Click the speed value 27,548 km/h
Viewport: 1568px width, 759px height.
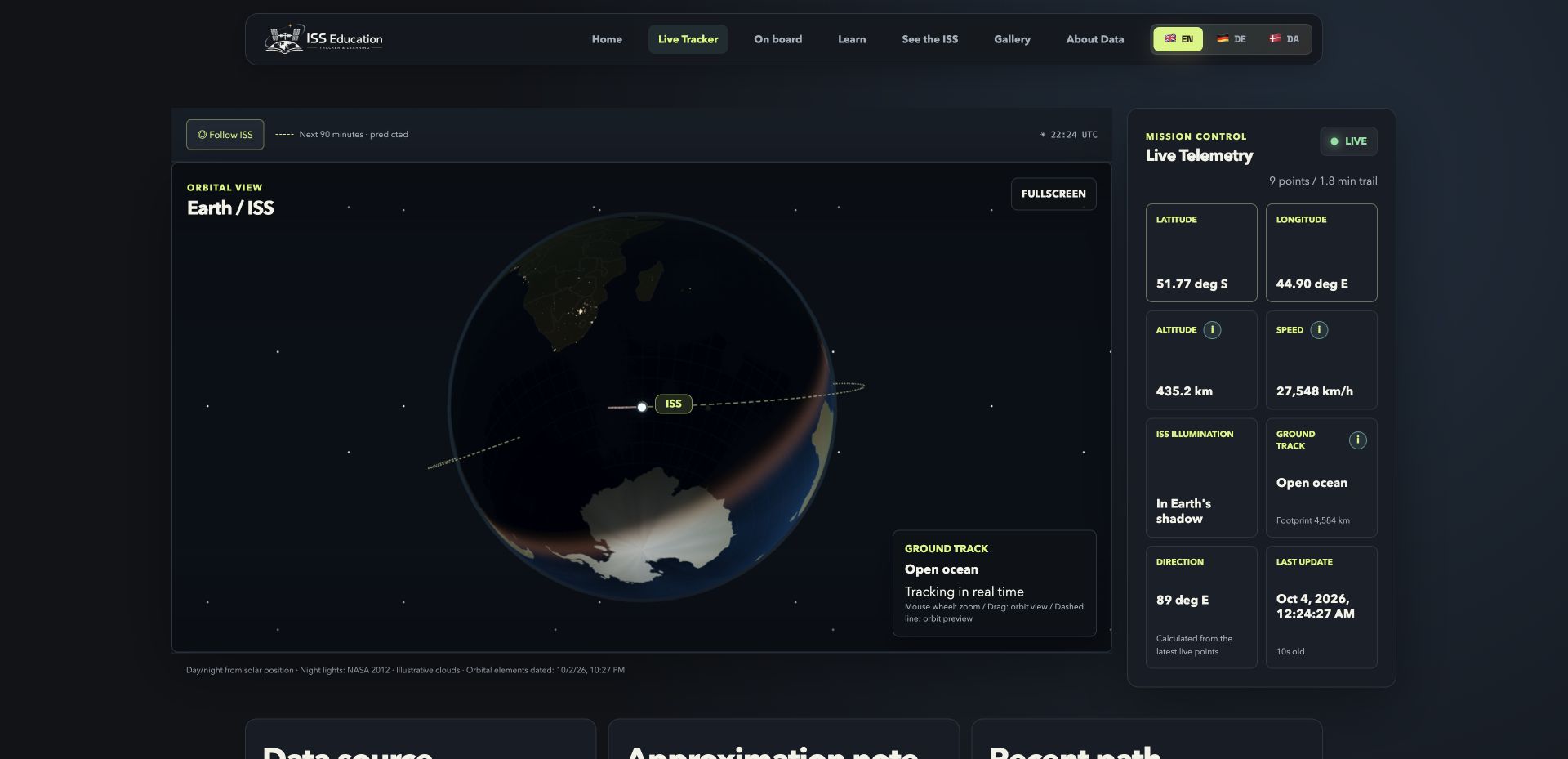tap(1314, 391)
